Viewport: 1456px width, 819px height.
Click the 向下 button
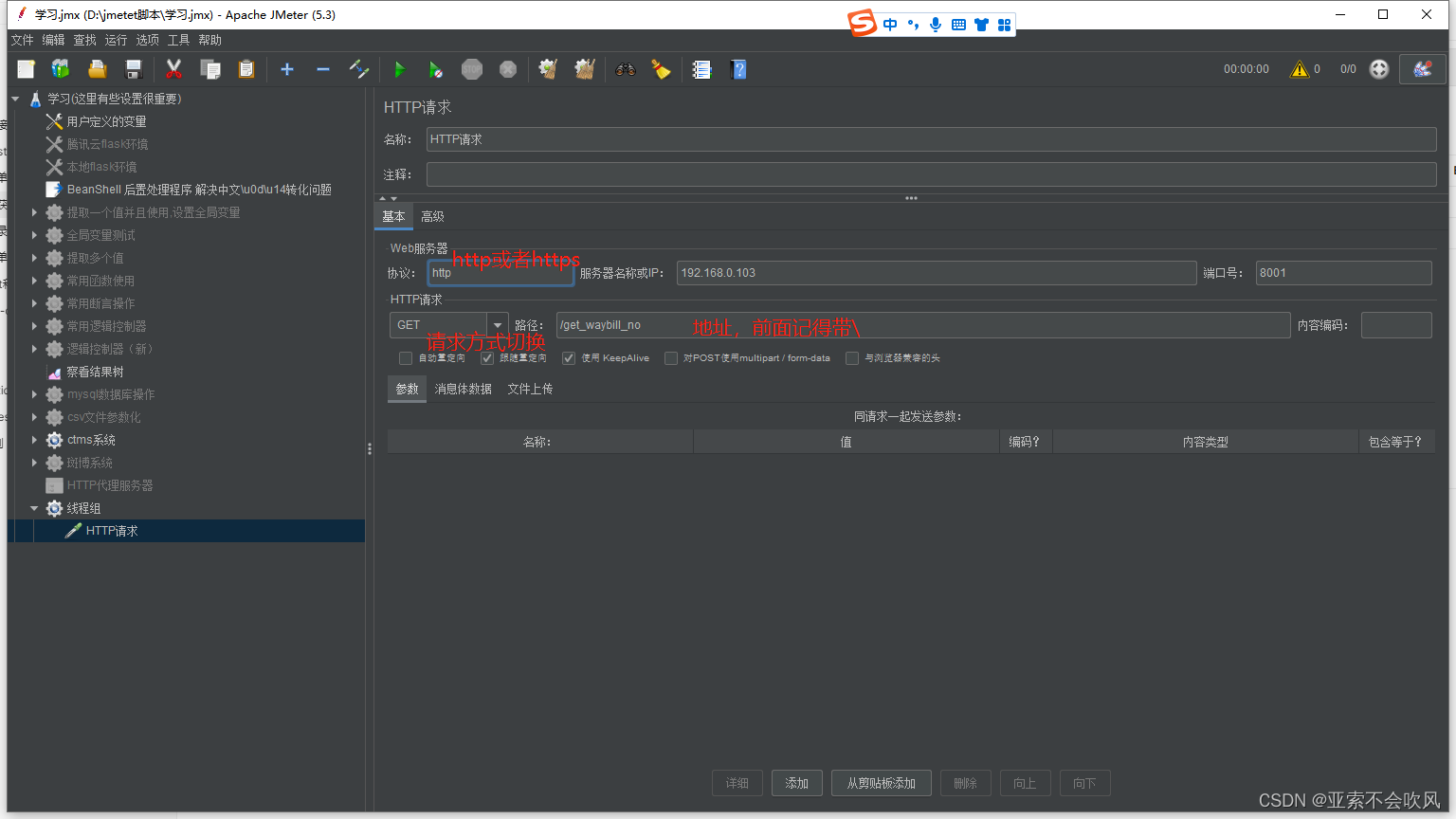pos(1084,783)
